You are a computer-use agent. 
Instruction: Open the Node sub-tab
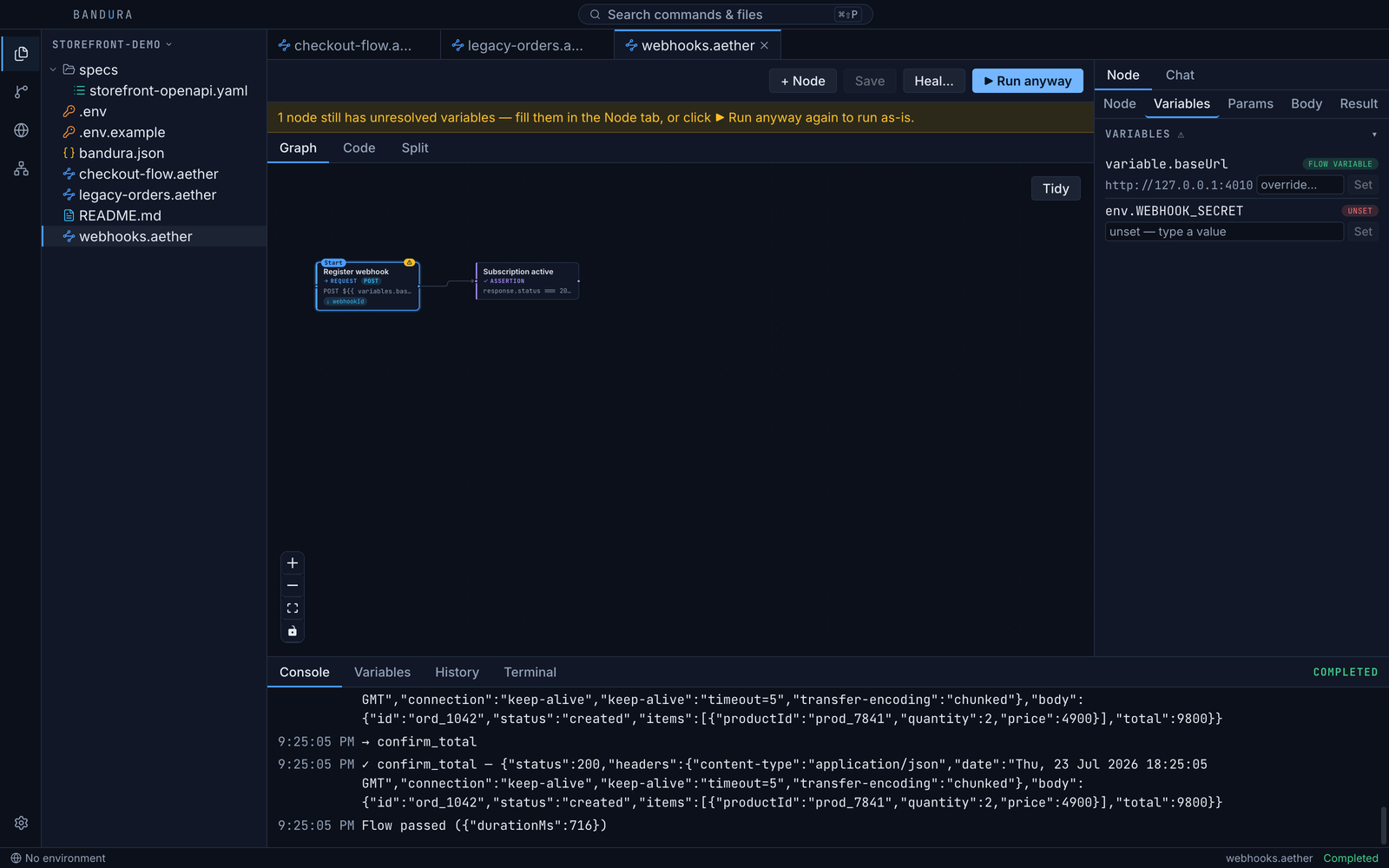(x=1119, y=104)
